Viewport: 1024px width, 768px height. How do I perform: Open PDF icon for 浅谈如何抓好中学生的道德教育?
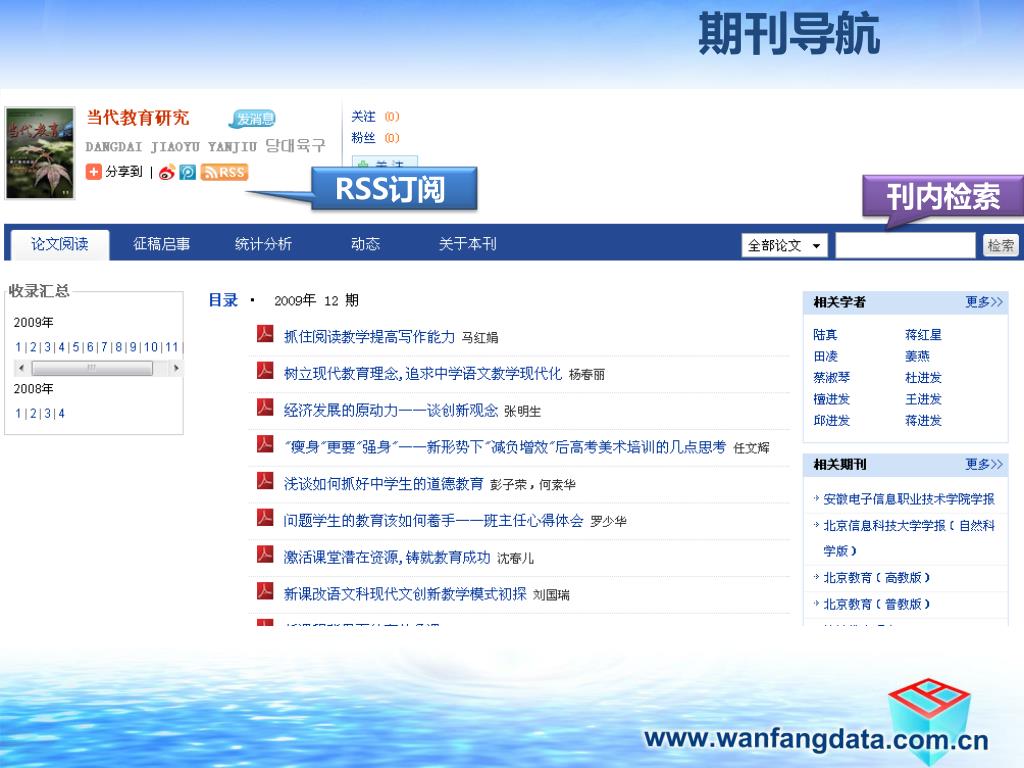point(264,481)
